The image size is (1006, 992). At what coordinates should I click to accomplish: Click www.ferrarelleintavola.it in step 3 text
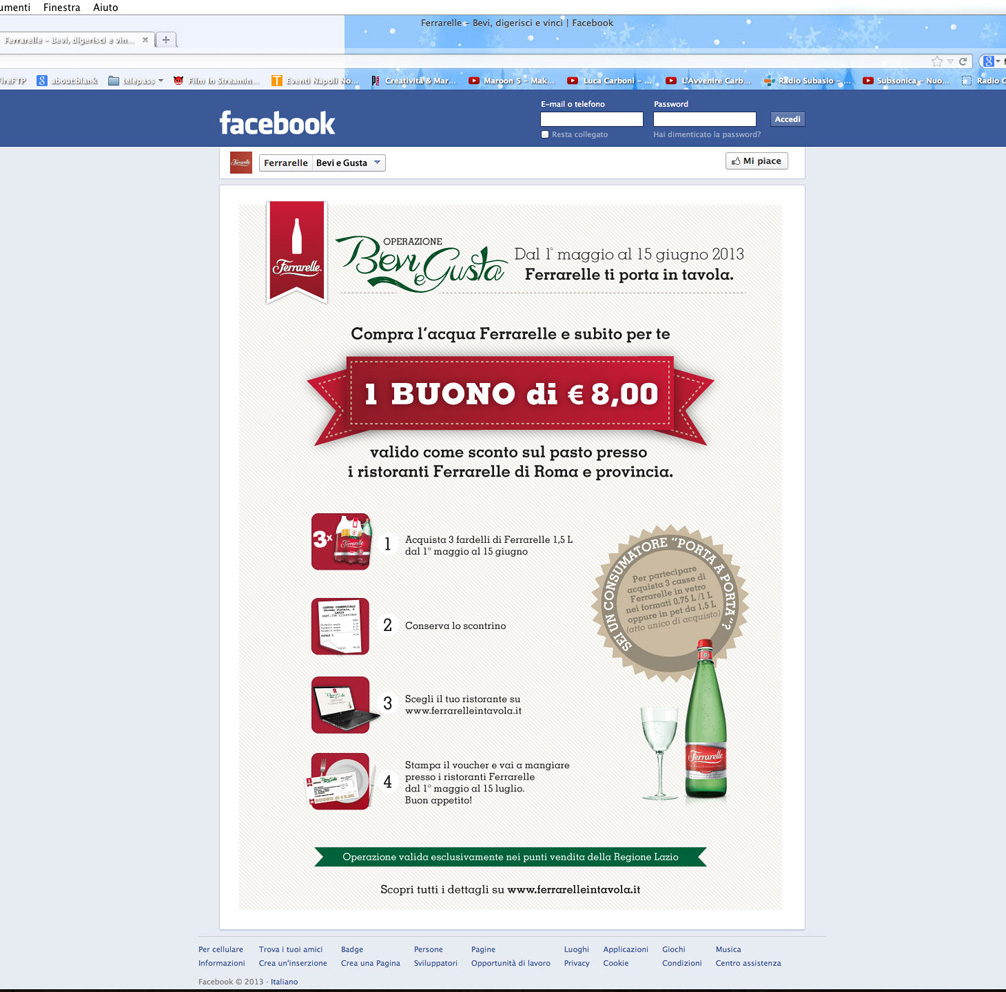click(x=463, y=711)
